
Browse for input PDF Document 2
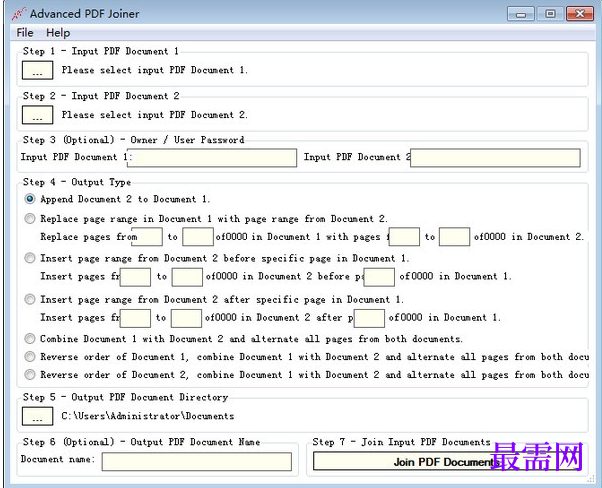click(37, 115)
